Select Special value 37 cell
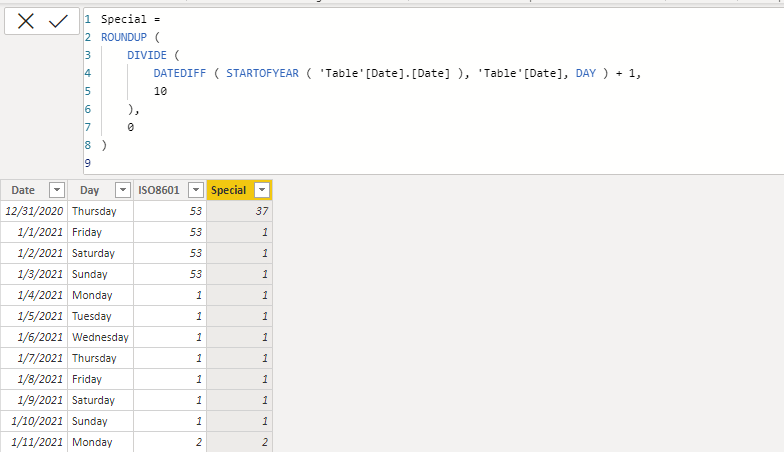This screenshot has width=784, height=452. 240,211
